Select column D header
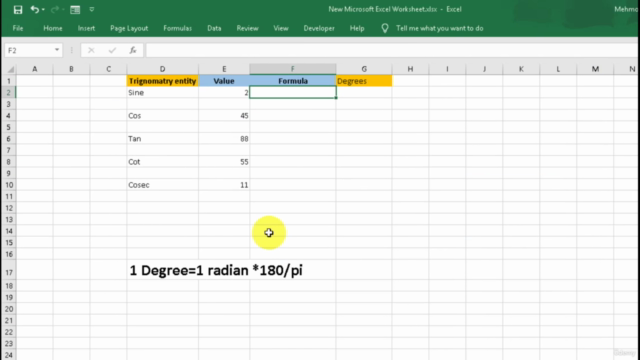Viewport: 640px width, 360px height. pyautogui.click(x=162, y=69)
